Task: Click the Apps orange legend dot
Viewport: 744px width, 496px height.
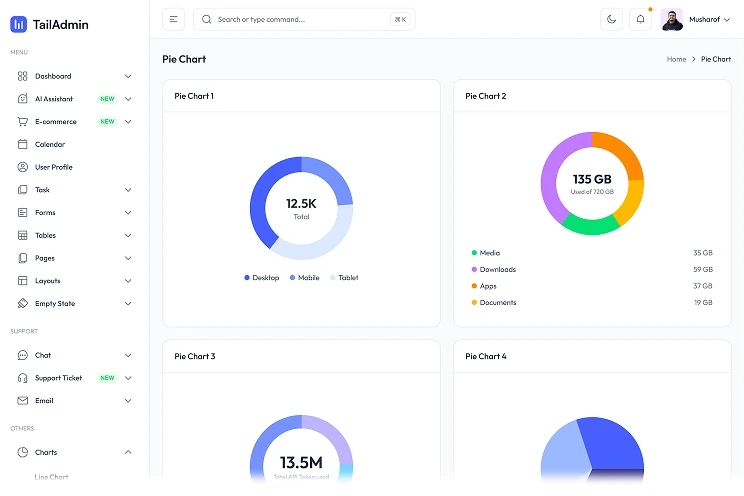Action: (x=474, y=286)
